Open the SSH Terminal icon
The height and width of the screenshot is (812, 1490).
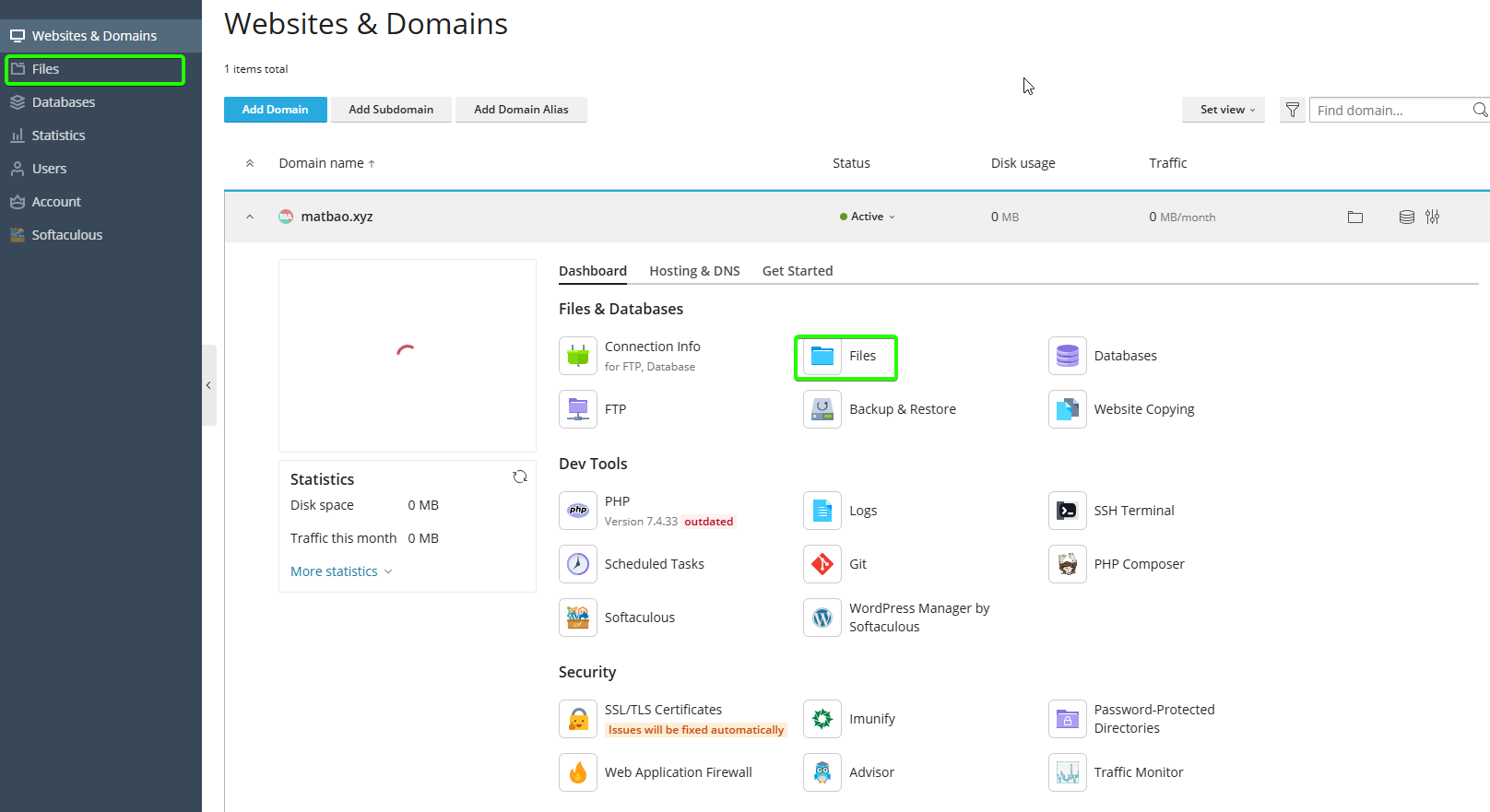coord(1067,511)
